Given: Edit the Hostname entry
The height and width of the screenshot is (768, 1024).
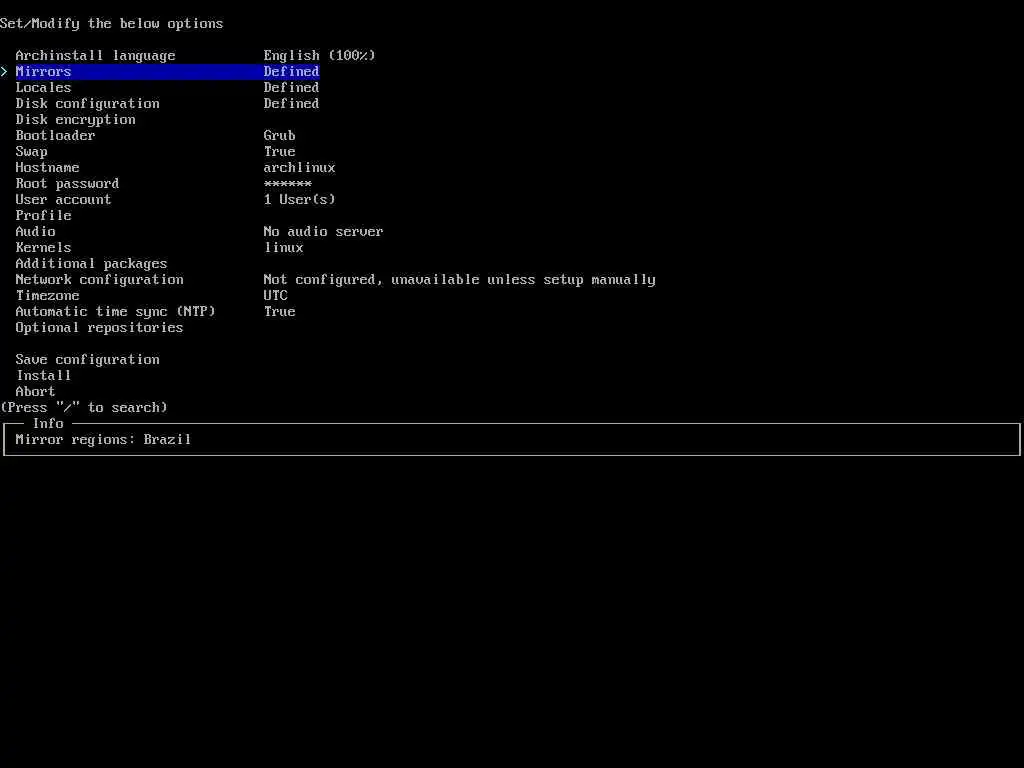Looking at the screenshot, I should pyautogui.click(x=47, y=167).
